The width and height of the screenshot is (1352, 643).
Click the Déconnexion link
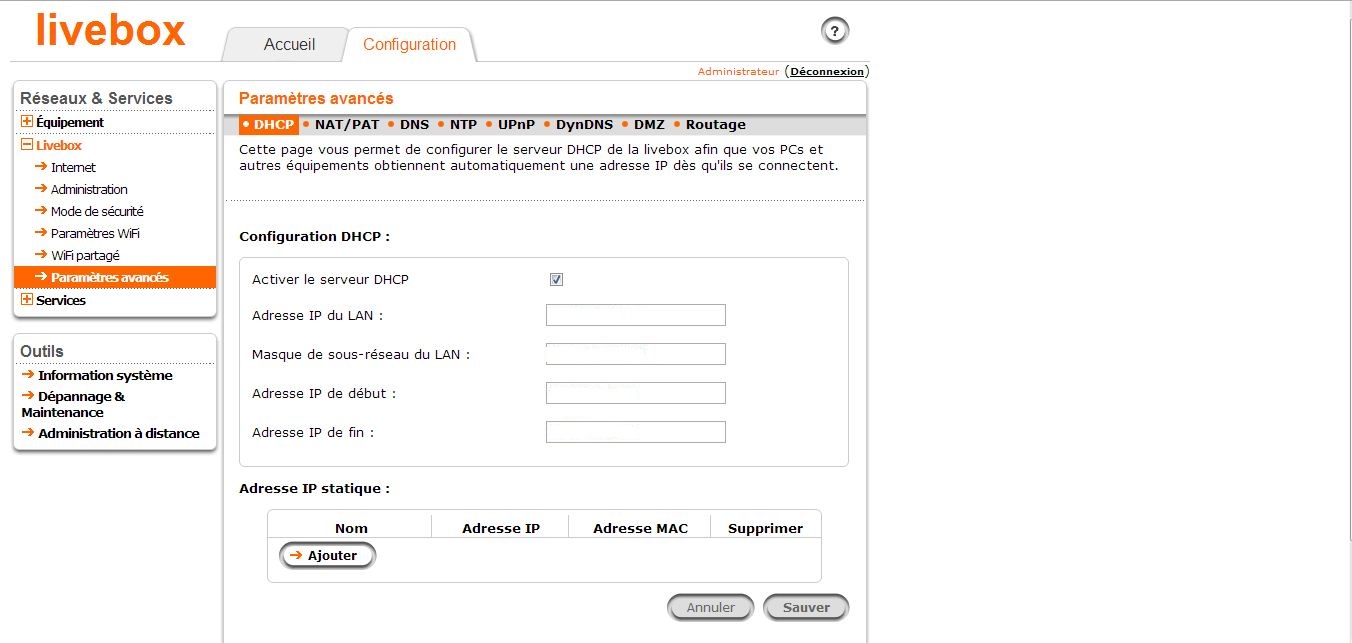[827, 71]
